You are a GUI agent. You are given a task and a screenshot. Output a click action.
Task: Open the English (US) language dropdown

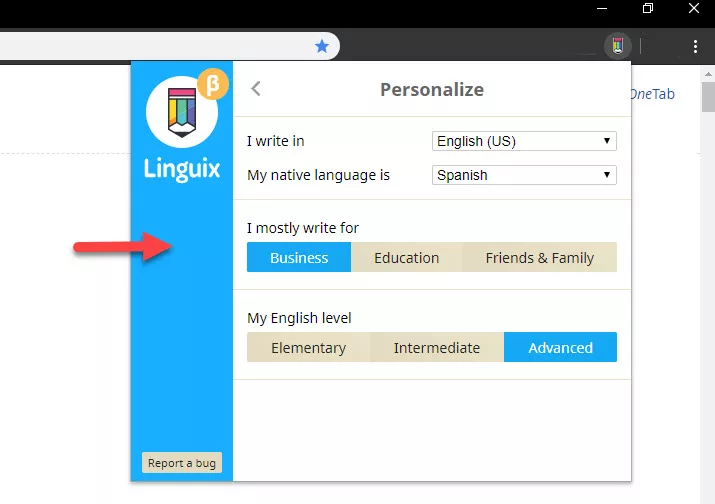coord(524,141)
